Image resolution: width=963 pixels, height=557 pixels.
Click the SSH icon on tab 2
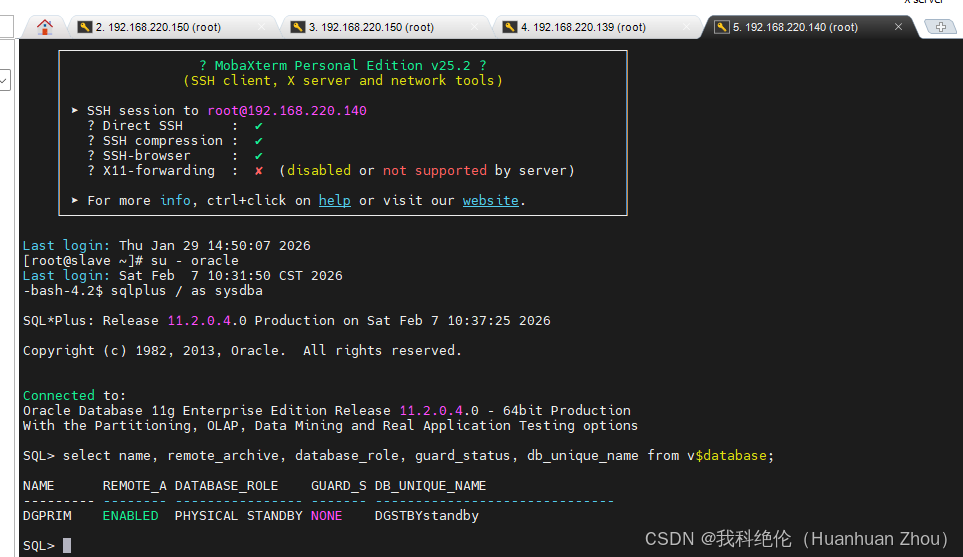[84, 27]
